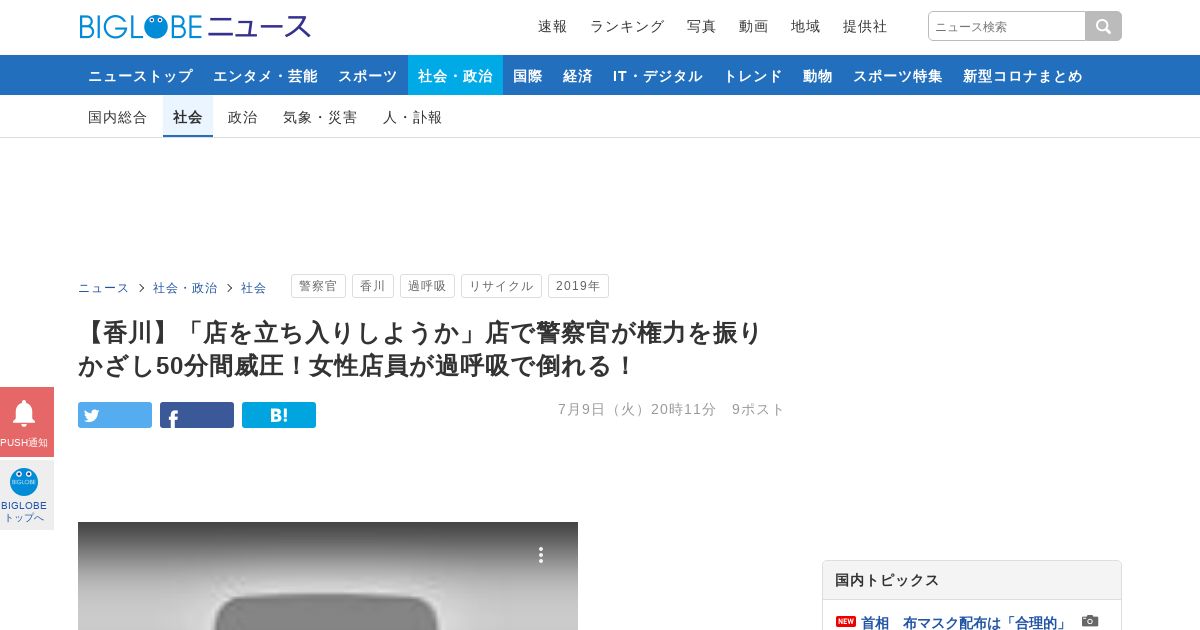Bookmark article with Hatena B! button
This screenshot has height=630, width=1200.
pyautogui.click(x=279, y=415)
